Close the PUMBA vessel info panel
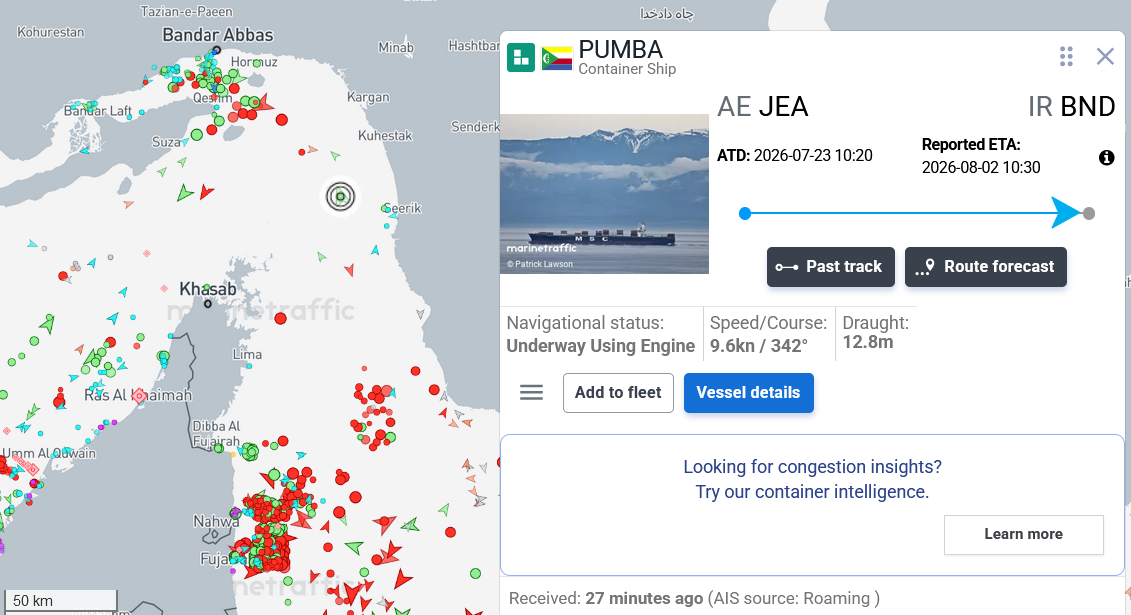1131x615 pixels. 1104,56
